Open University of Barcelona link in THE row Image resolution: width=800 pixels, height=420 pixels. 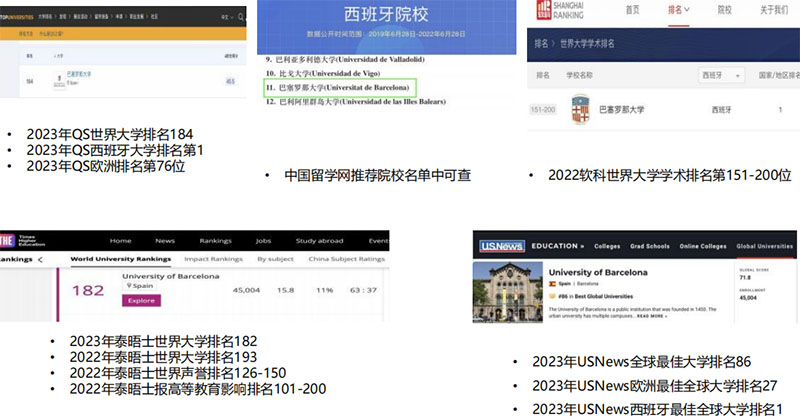coord(171,276)
